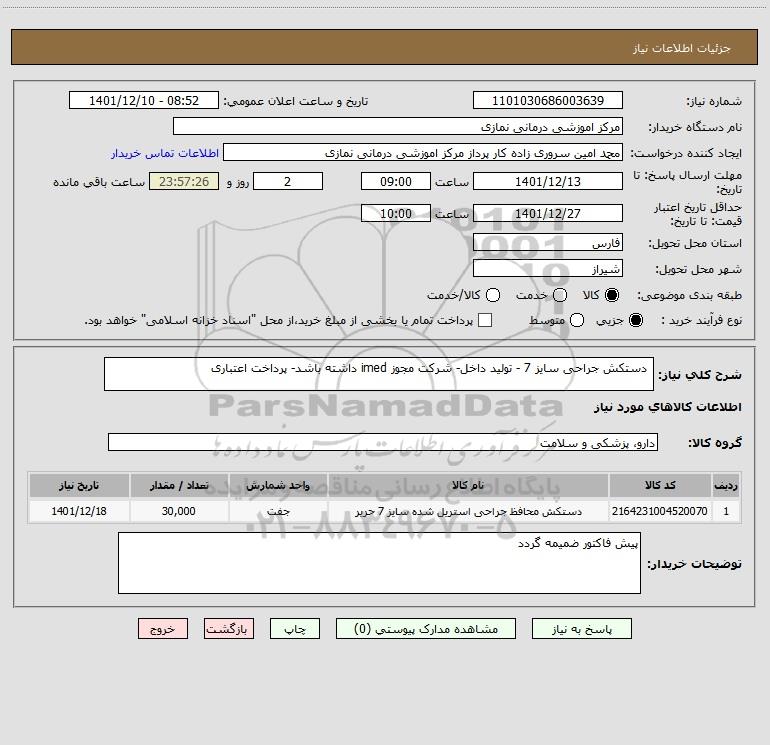Click the requester field مجد امین سروری زاده
Viewport: 770px width, 745px height.
point(423,152)
